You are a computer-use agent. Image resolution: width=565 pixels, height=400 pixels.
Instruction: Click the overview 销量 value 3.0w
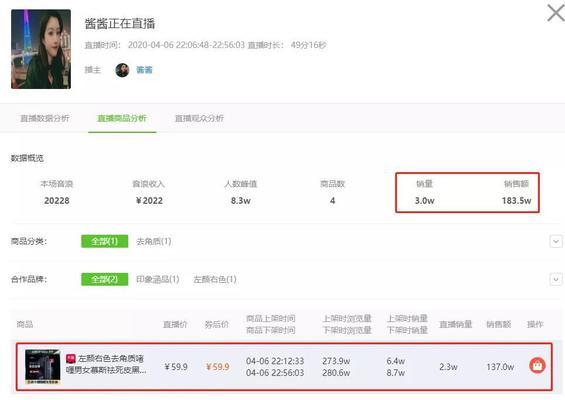(424, 201)
